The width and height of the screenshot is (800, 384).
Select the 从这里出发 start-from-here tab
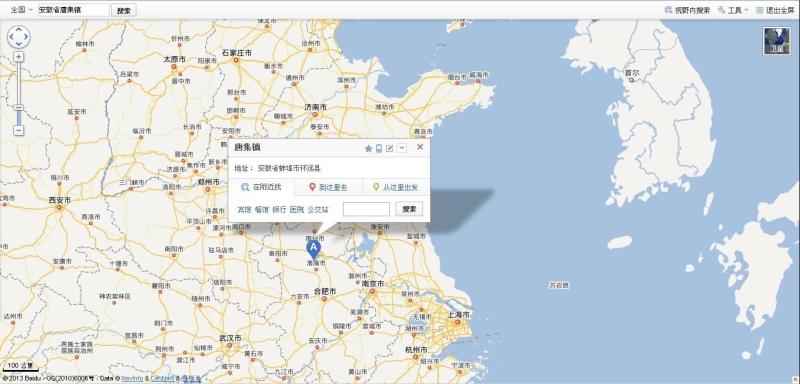pos(396,187)
